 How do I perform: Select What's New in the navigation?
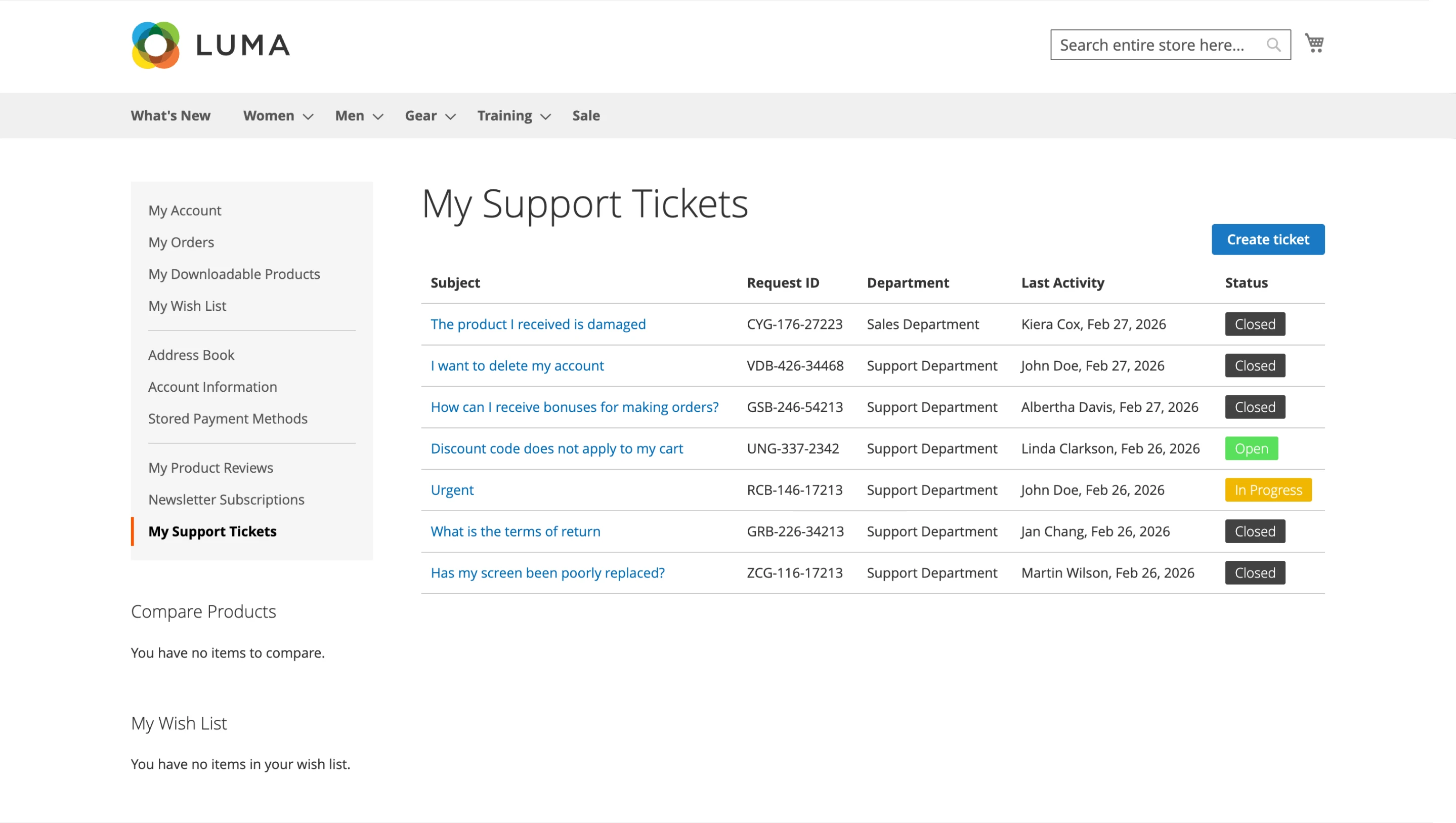[x=170, y=115]
